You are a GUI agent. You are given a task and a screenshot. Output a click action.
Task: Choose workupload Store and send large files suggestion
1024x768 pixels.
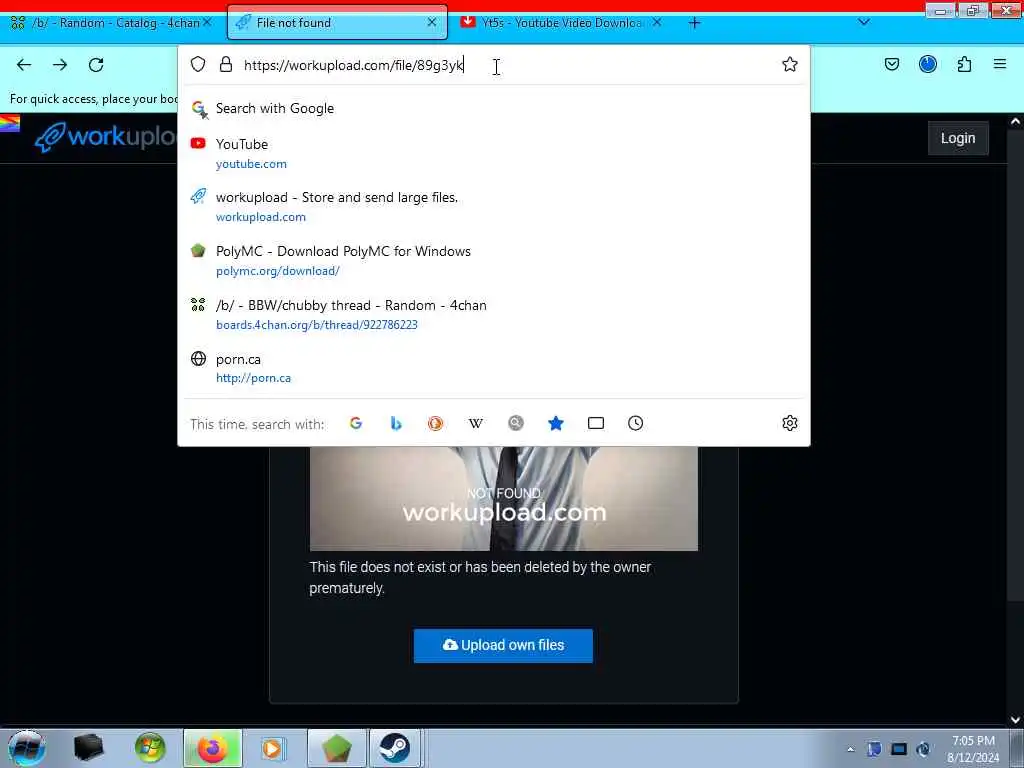coord(493,206)
